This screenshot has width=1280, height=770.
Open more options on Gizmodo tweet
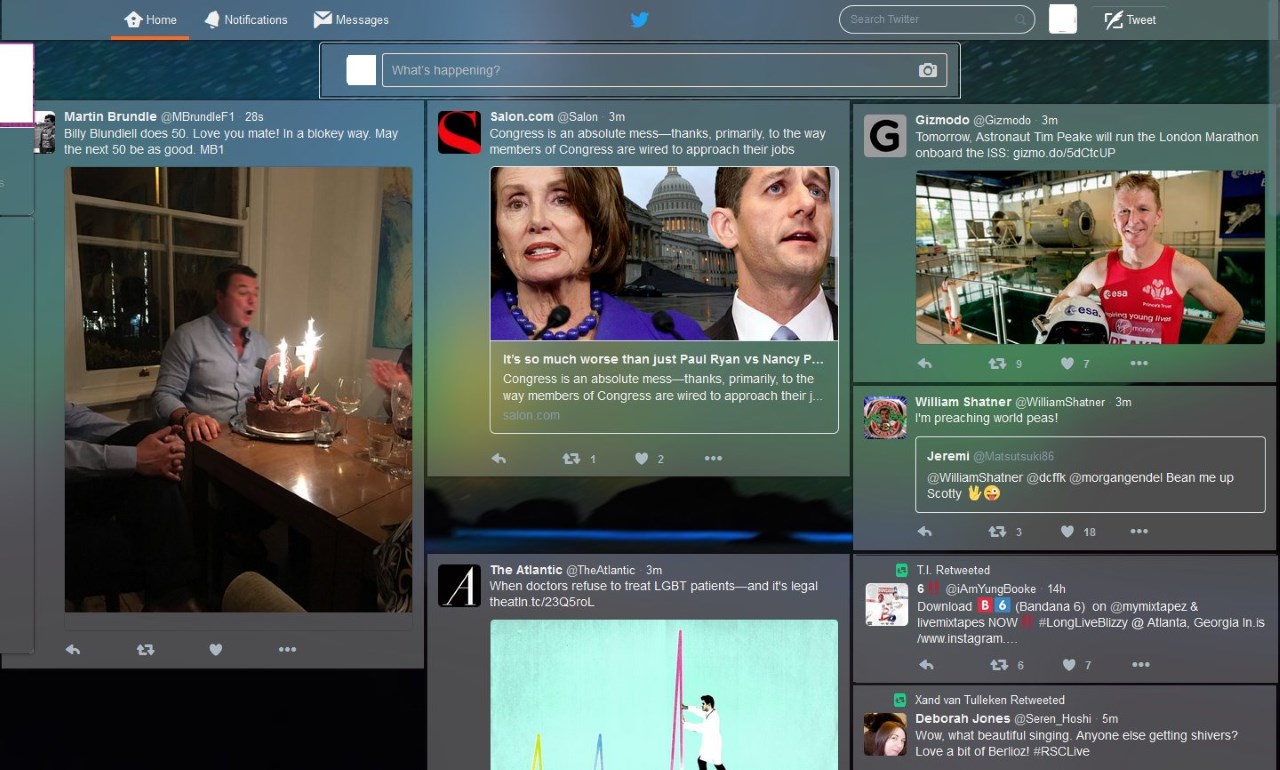1139,364
